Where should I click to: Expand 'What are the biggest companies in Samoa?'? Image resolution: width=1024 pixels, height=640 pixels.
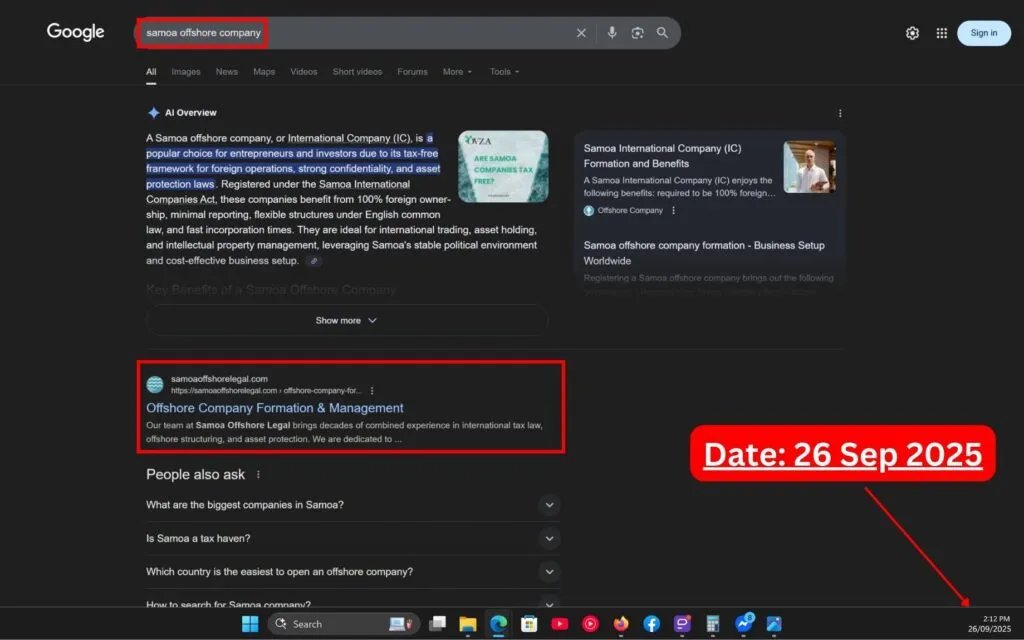pyautogui.click(x=549, y=505)
